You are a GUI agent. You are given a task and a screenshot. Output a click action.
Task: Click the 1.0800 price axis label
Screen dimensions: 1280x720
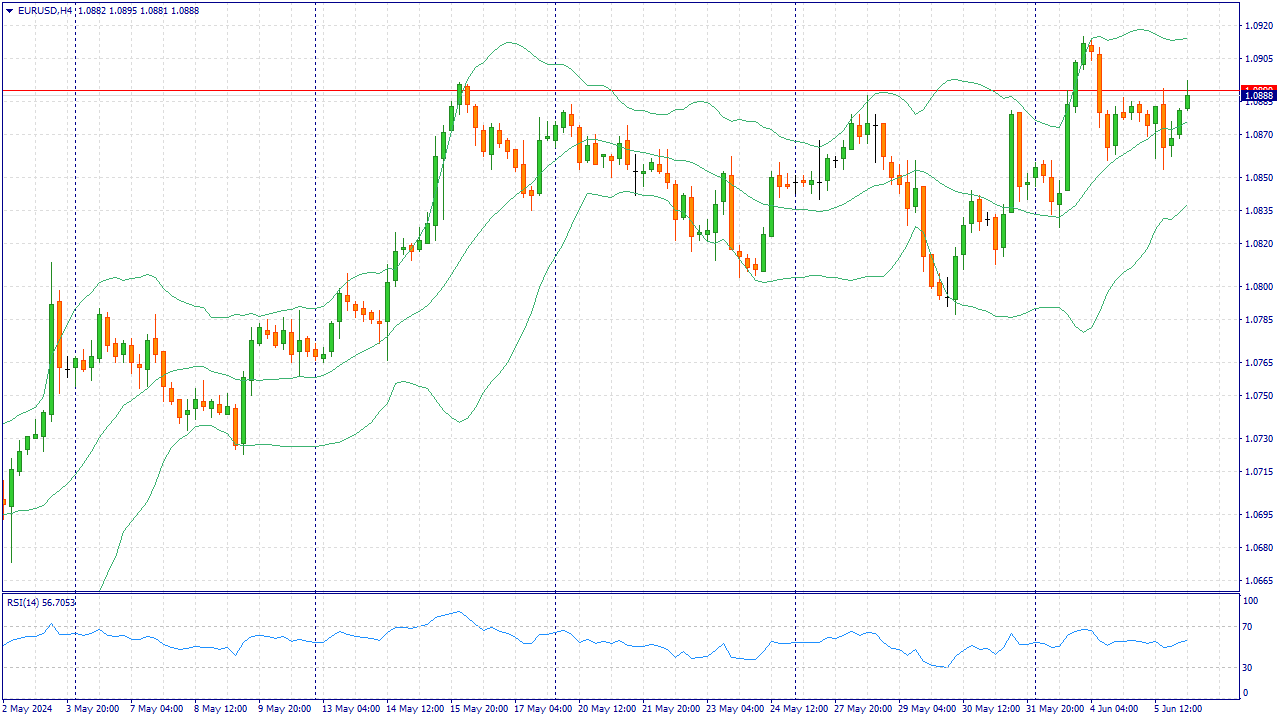tap(1257, 287)
